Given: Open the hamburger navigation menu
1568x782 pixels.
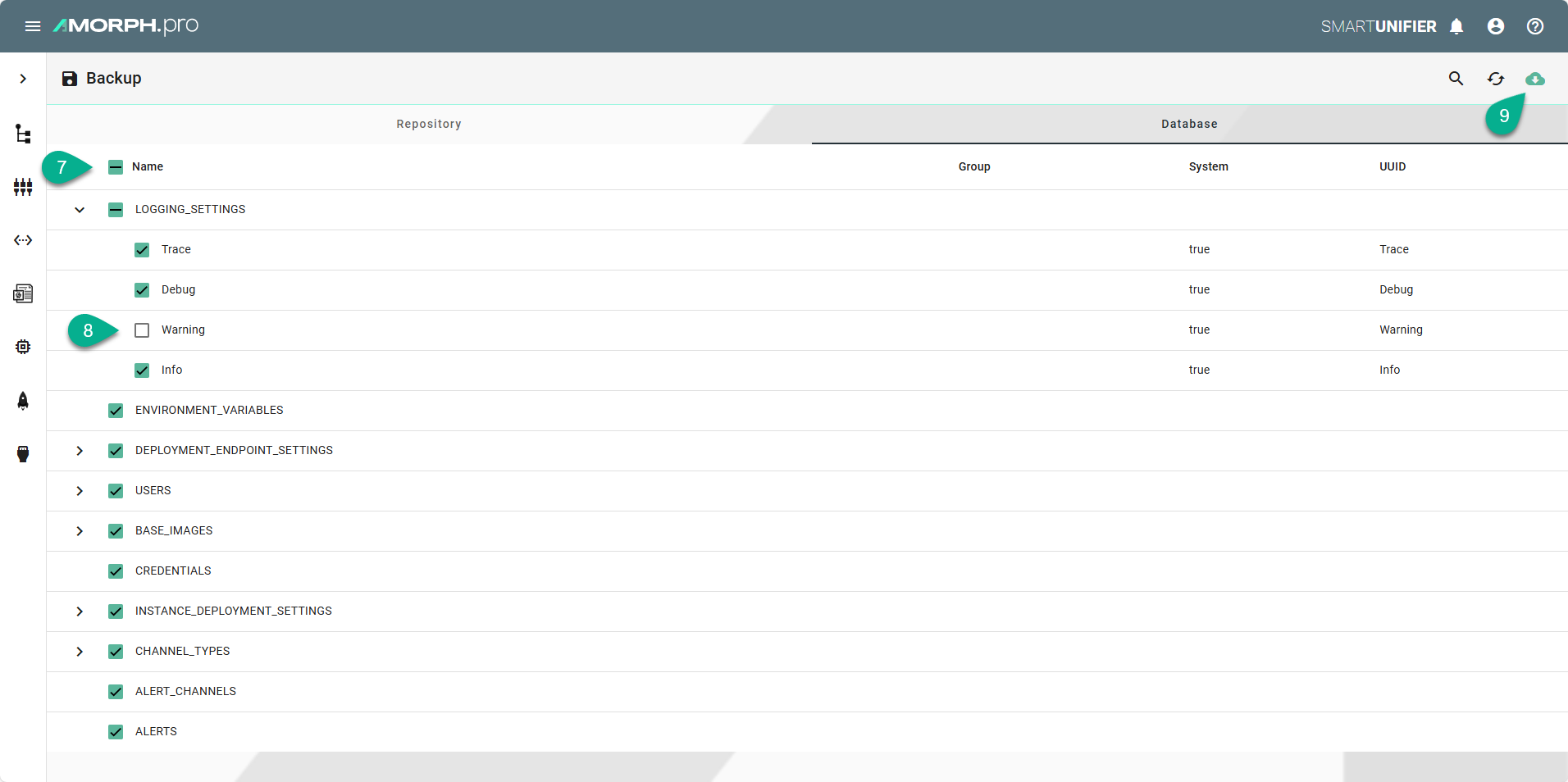Looking at the screenshot, I should pyautogui.click(x=33, y=25).
